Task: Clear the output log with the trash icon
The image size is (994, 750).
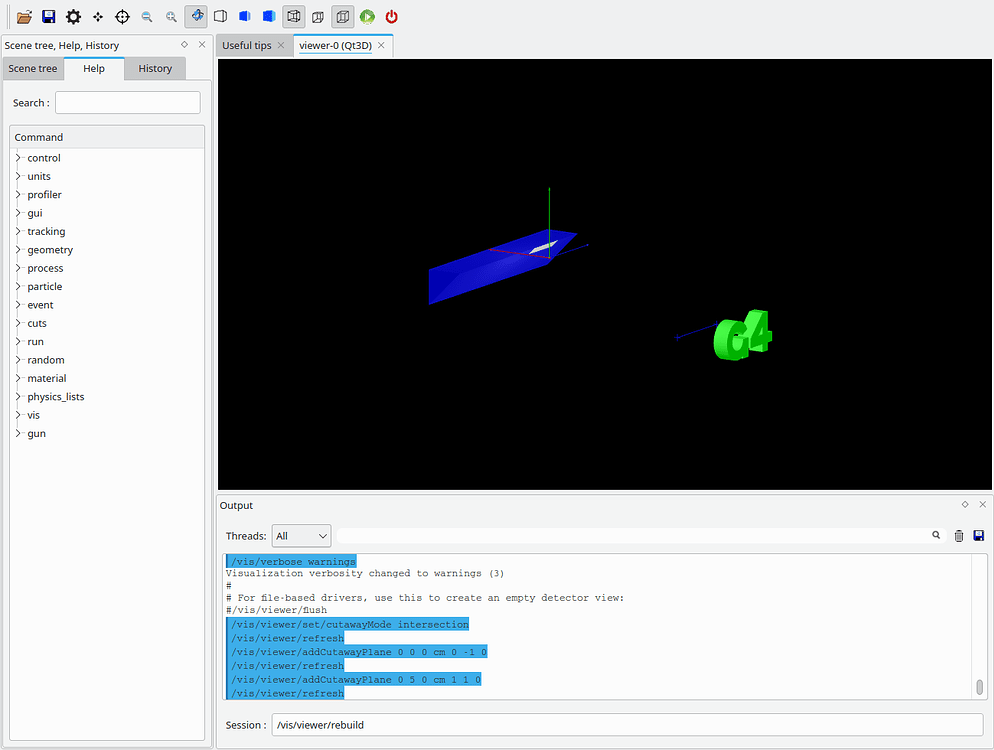Action: coord(957,535)
